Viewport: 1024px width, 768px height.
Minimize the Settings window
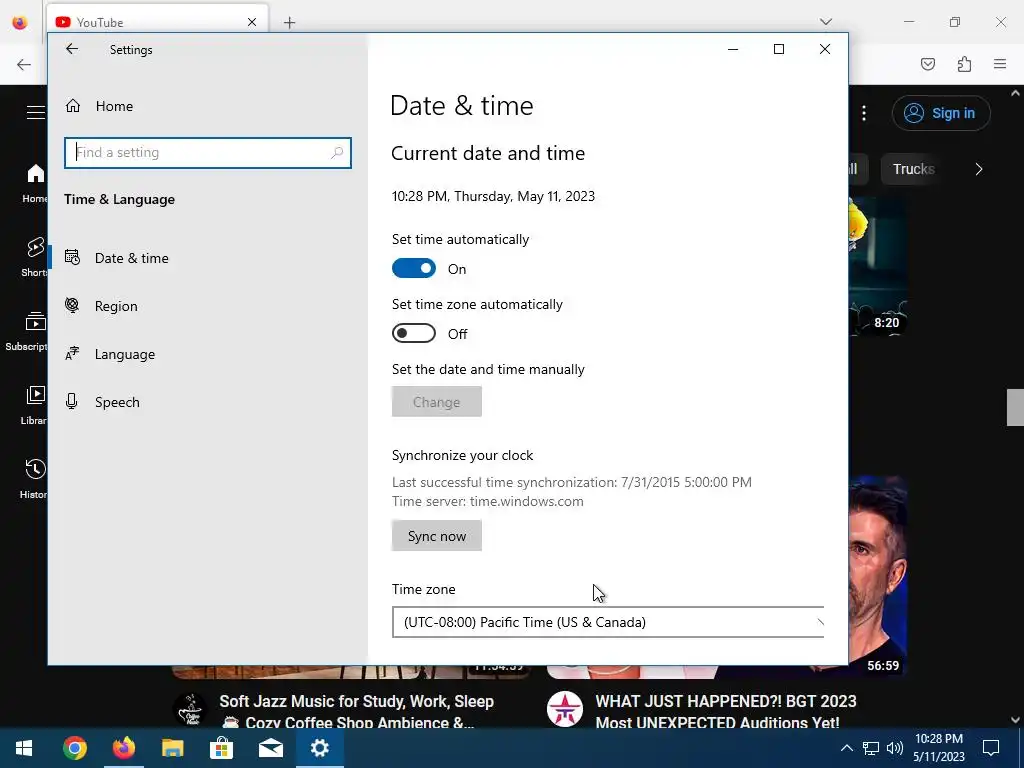pyautogui.click(x=733, y=49)
